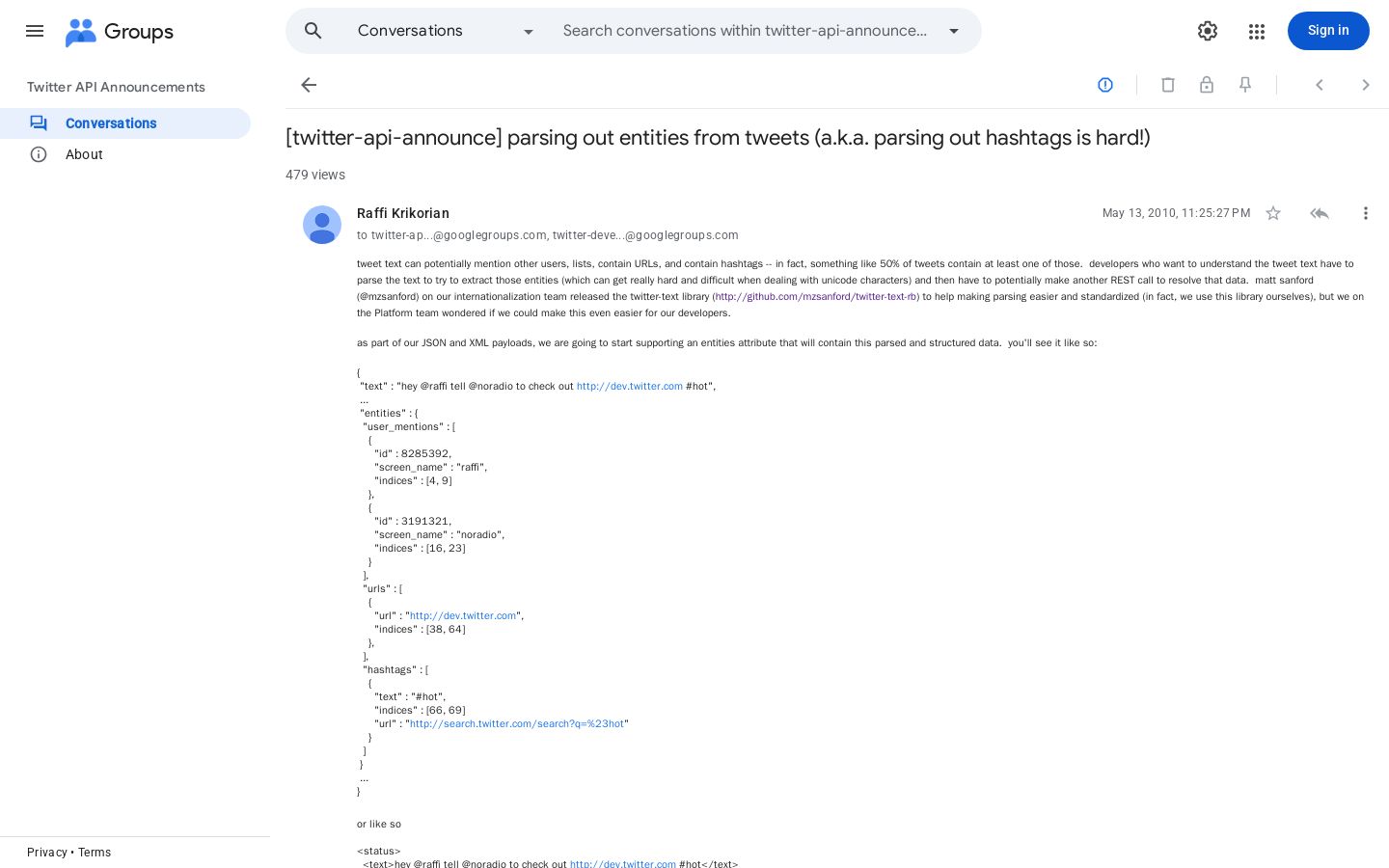Screen dimensions: 1389x868
Task: Star Raffi Krikorian's message
Action: click(1273, 213)
